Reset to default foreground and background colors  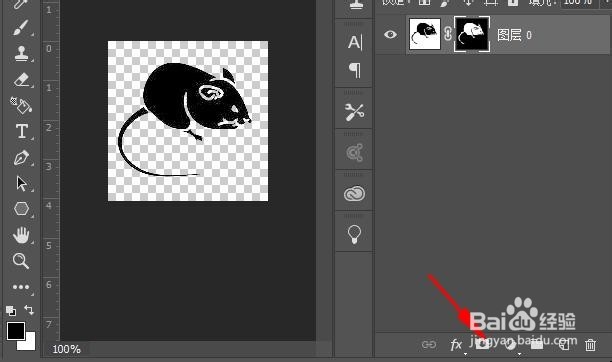click(11, 311)
